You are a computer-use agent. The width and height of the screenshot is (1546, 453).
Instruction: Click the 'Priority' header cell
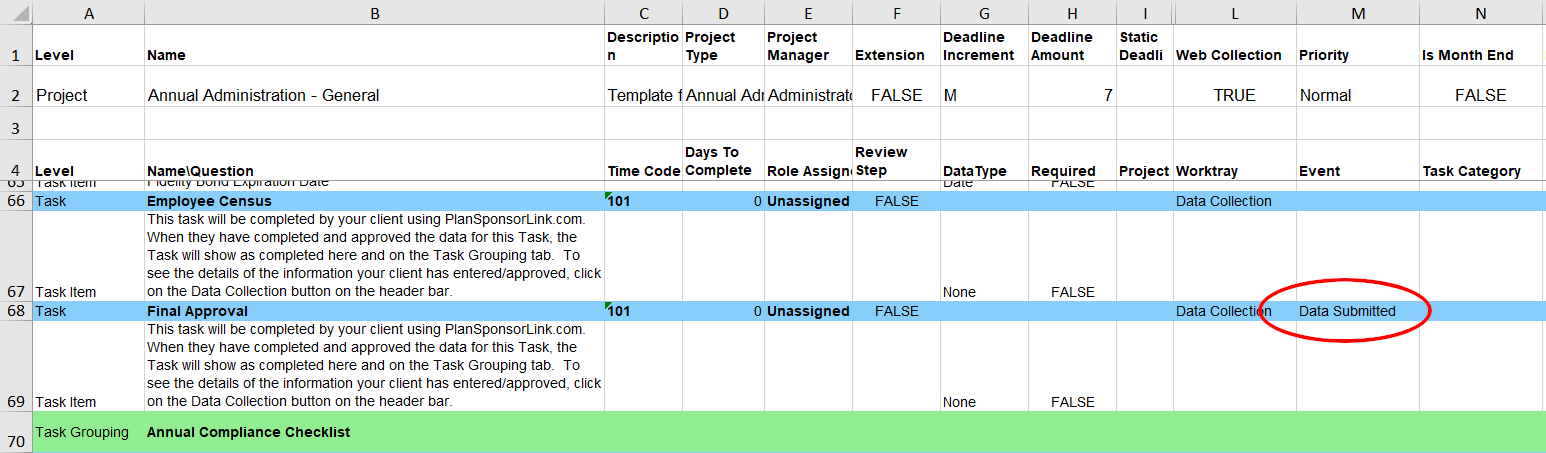(x=1358, y=45)
